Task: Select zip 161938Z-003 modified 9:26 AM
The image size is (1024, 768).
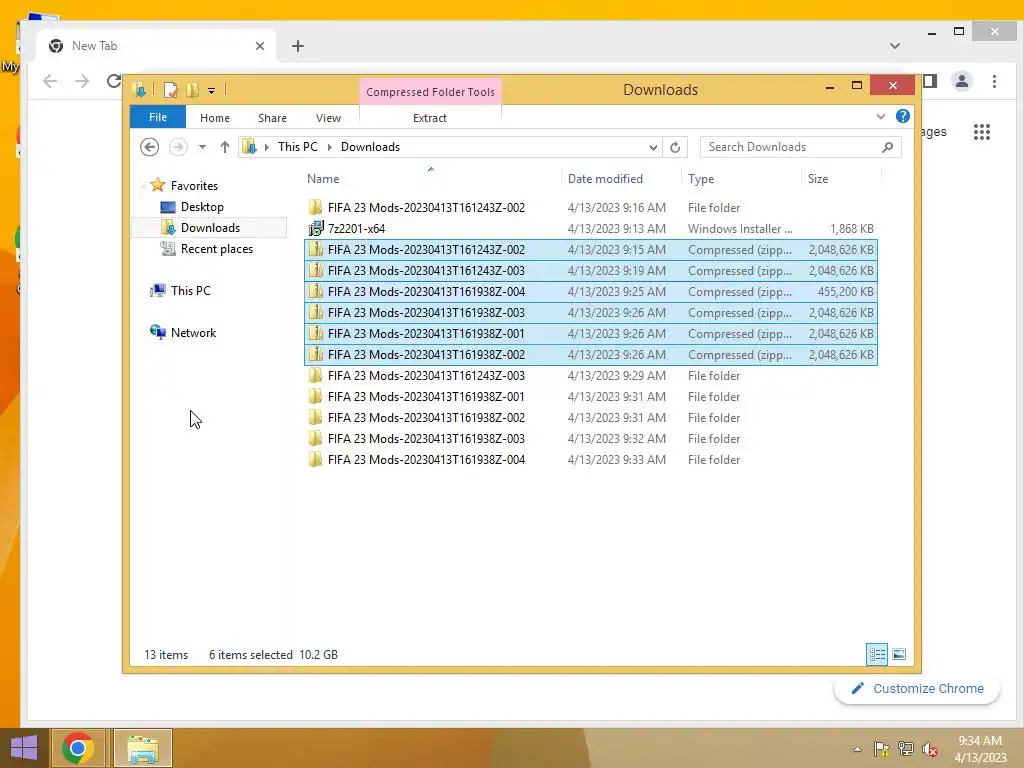Action: click(x=590, y=312)
